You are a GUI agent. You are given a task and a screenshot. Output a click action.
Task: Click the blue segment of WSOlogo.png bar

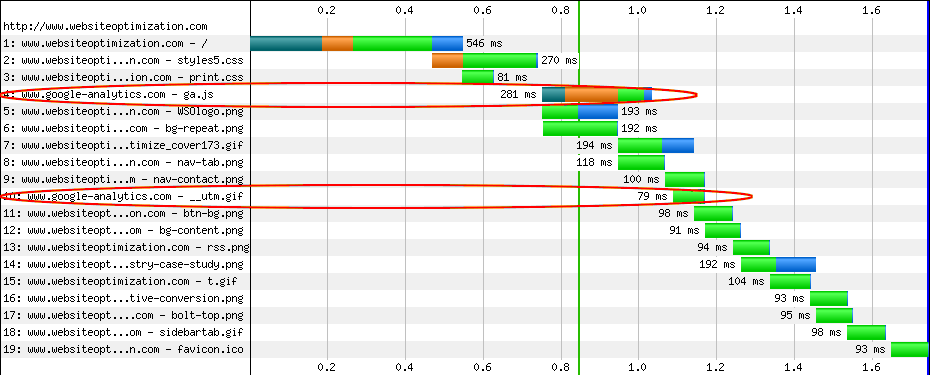pos(598,112)
